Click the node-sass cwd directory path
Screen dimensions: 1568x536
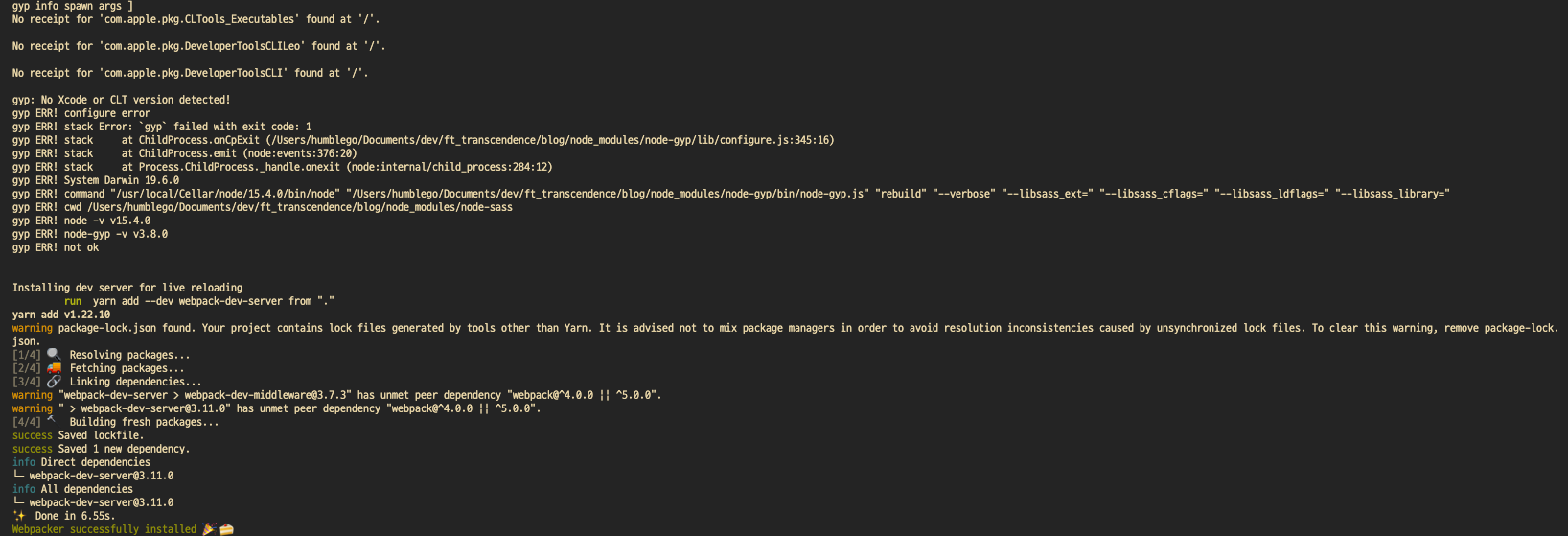[x=300, y=207]
